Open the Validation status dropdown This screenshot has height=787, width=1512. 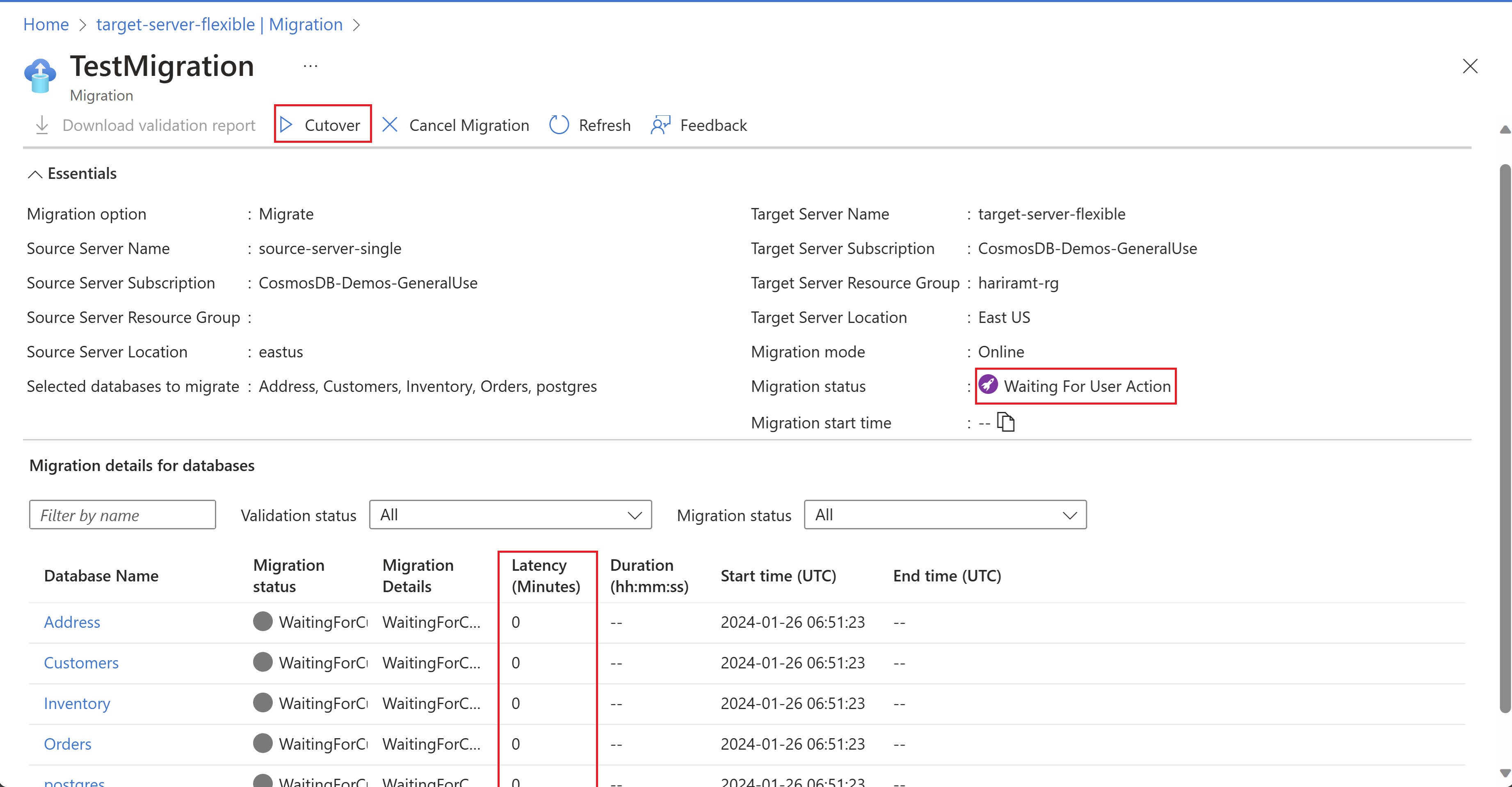510,515
